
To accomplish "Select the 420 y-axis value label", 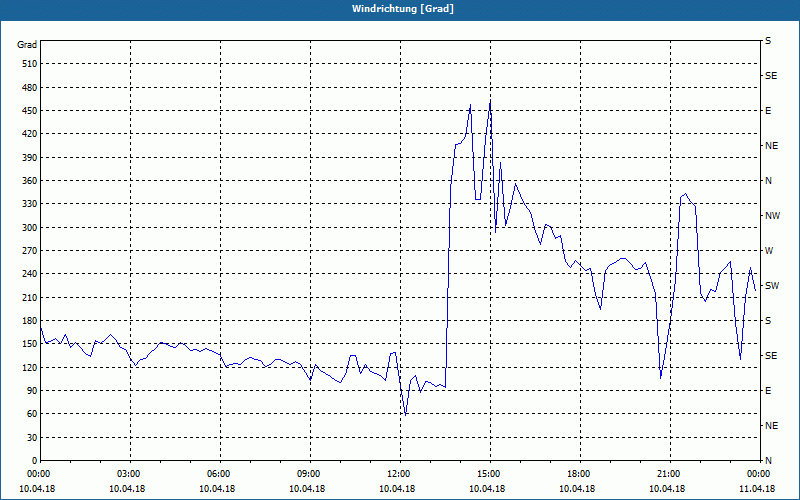I will (30, 134).
